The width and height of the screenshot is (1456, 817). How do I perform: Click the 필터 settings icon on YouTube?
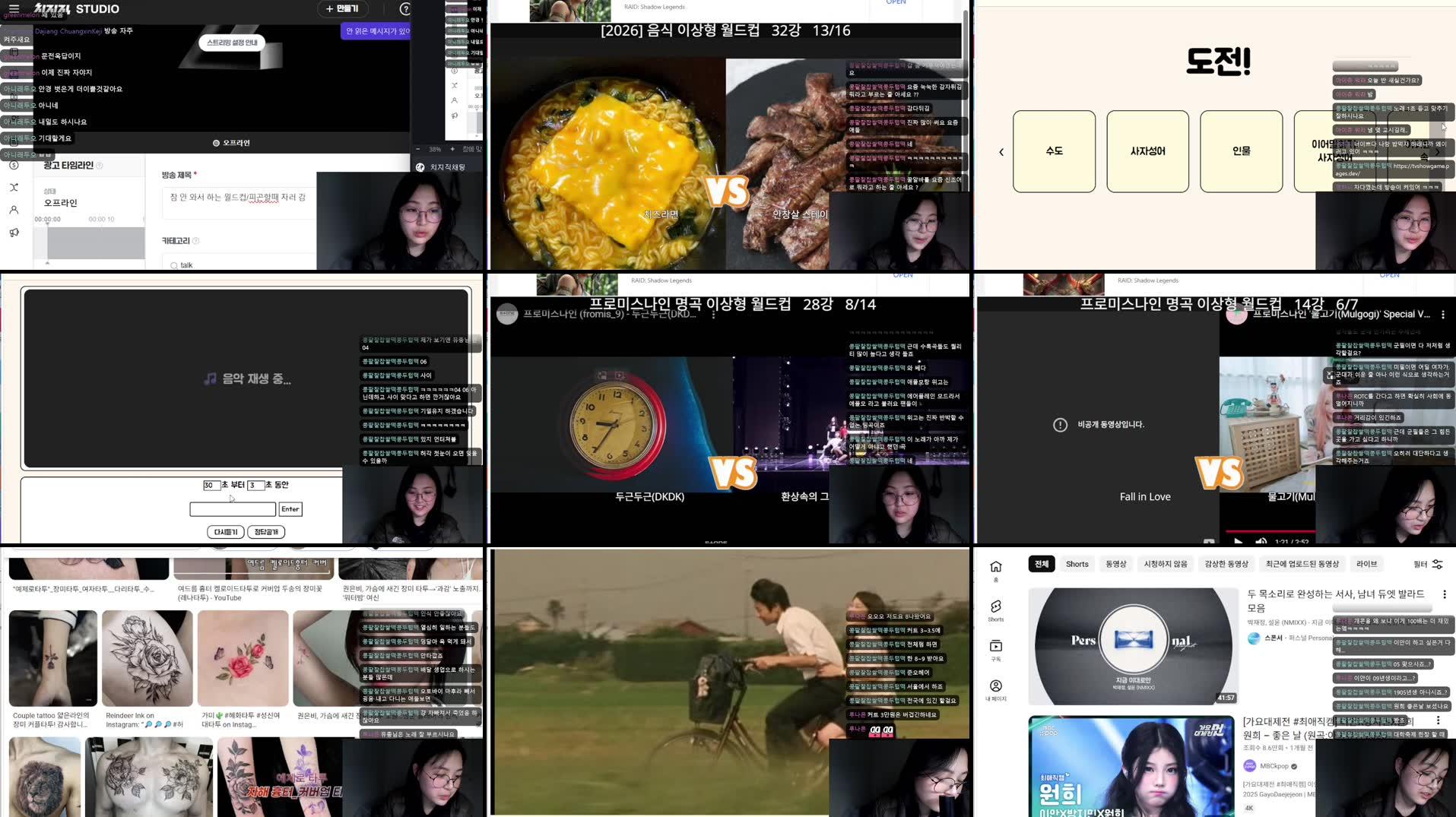coord(1436,564)
